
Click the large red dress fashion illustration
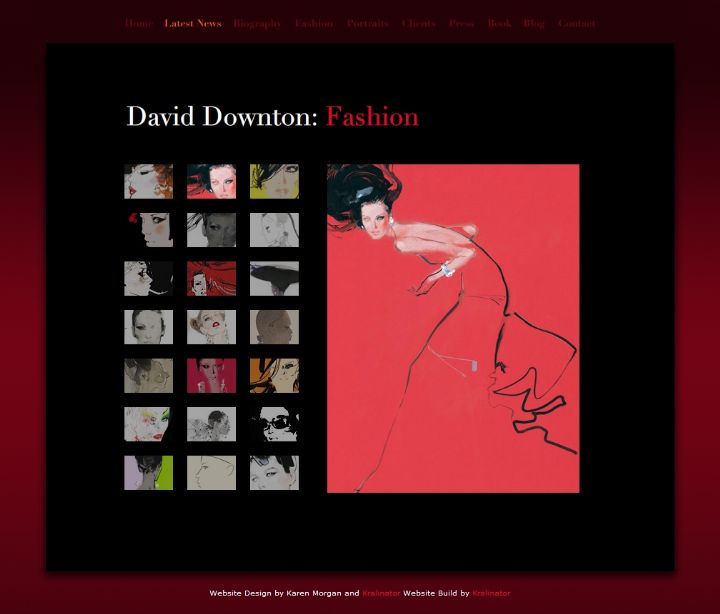pyautogui.click(x=453, y=328)
